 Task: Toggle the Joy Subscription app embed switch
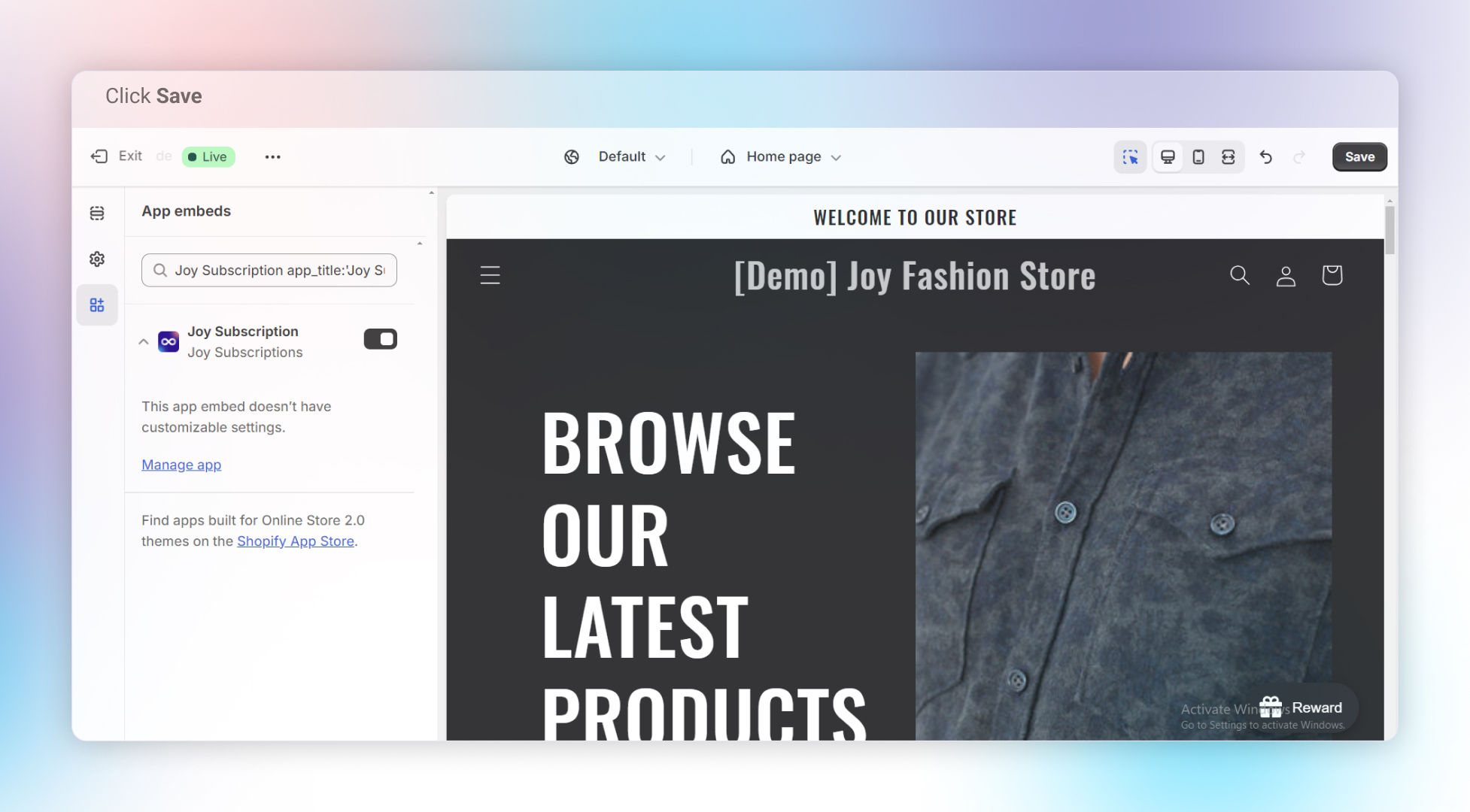(381, 339)
